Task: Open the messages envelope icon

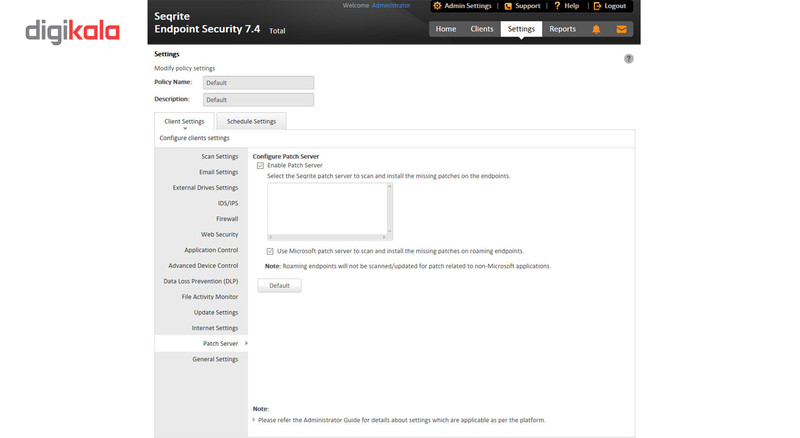Action: (x=621, y=29)
